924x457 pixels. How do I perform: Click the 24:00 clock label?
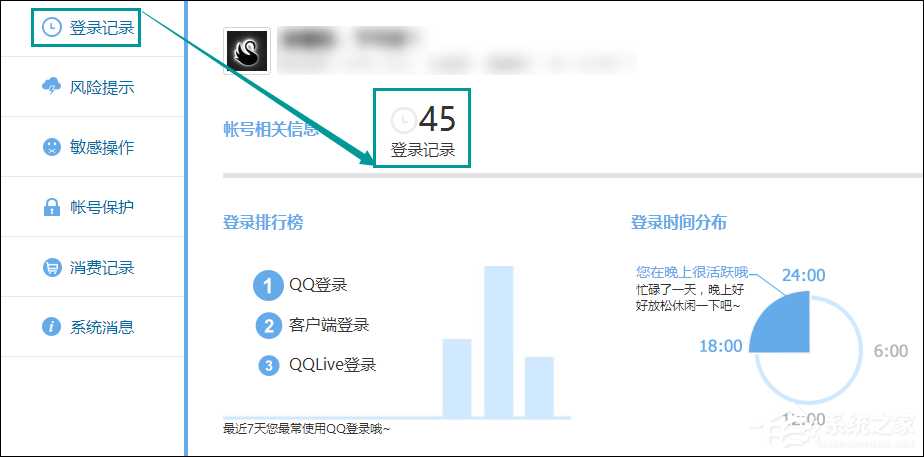803,275
